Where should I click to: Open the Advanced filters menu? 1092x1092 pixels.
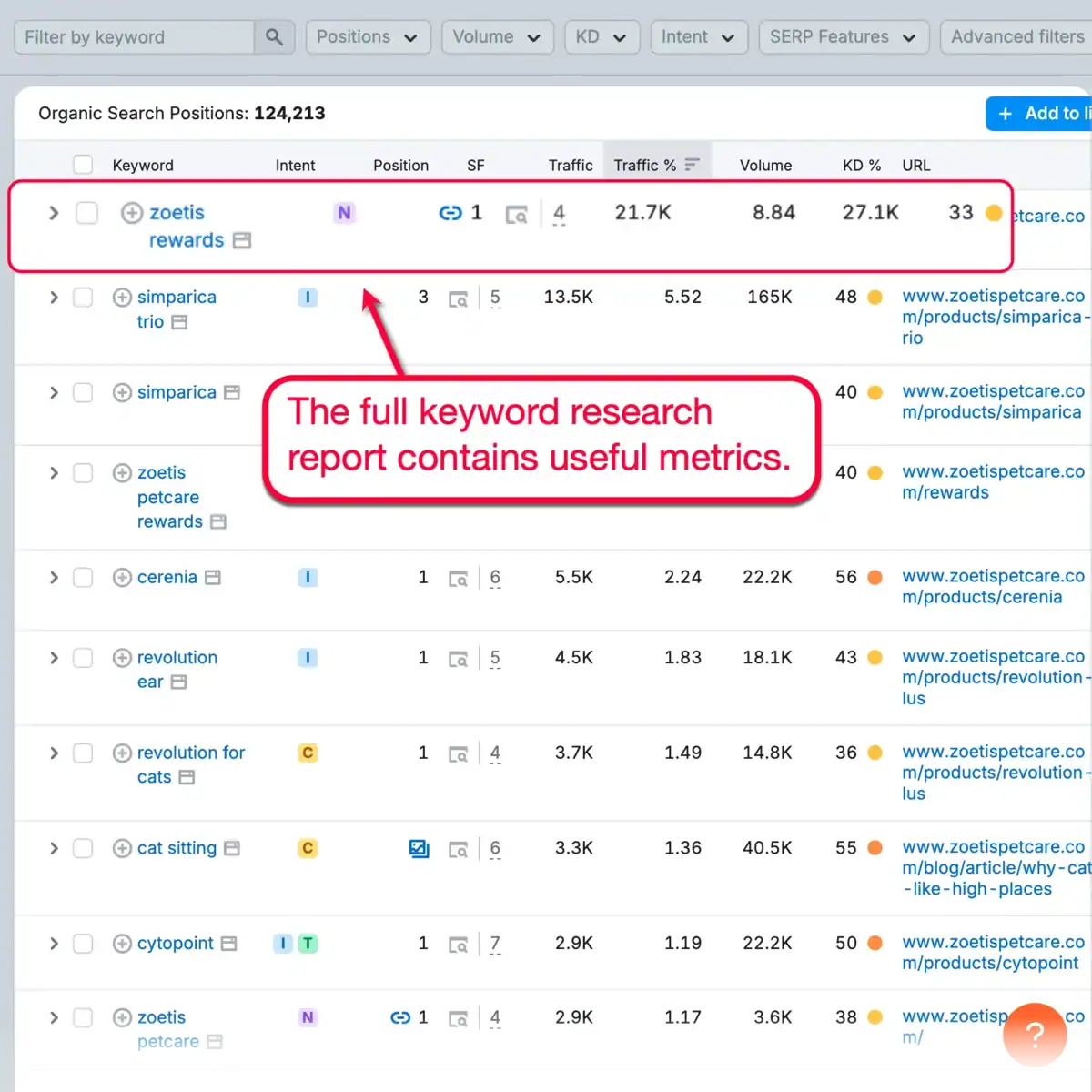pos(1016,36)
